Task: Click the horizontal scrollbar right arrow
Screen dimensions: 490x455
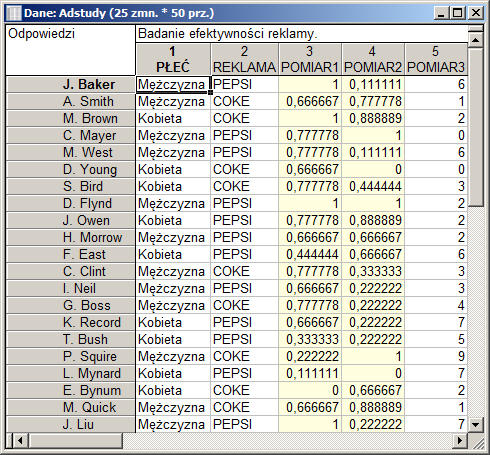Action: coord(460,441)
